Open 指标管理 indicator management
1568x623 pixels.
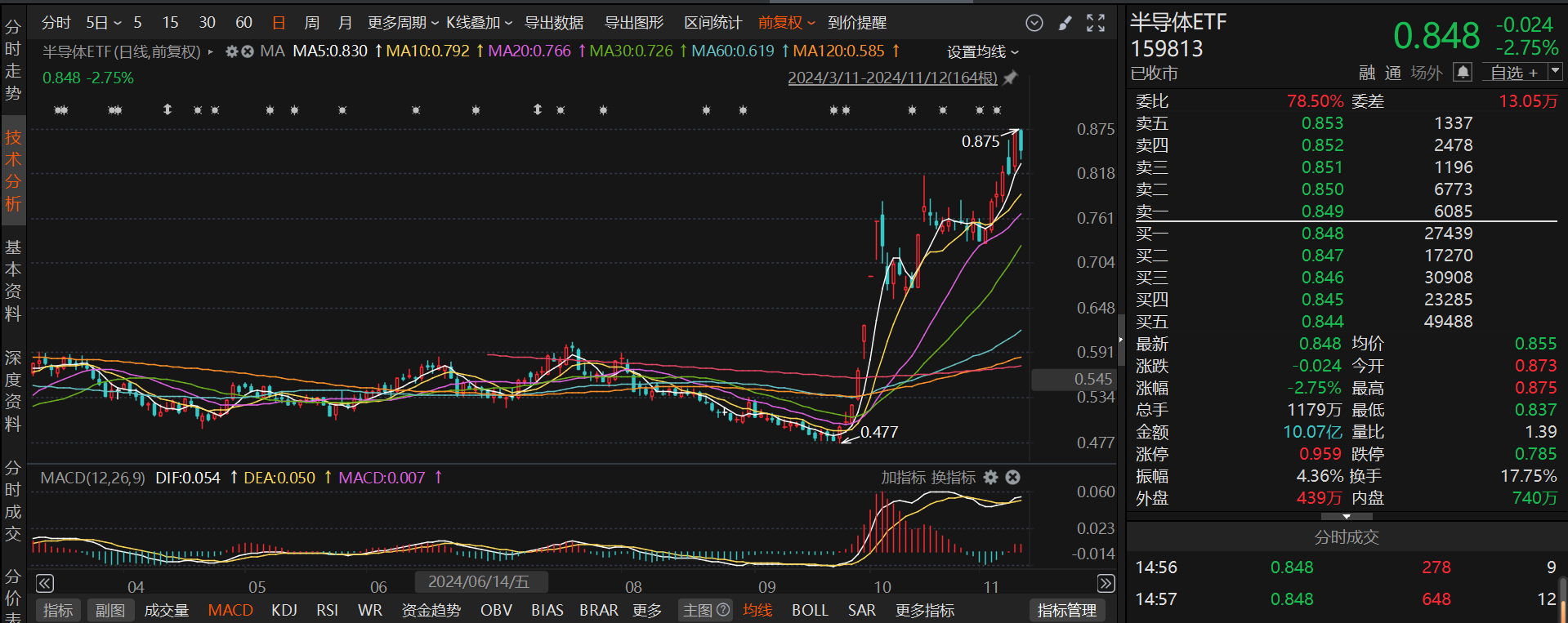[1066, 610]
